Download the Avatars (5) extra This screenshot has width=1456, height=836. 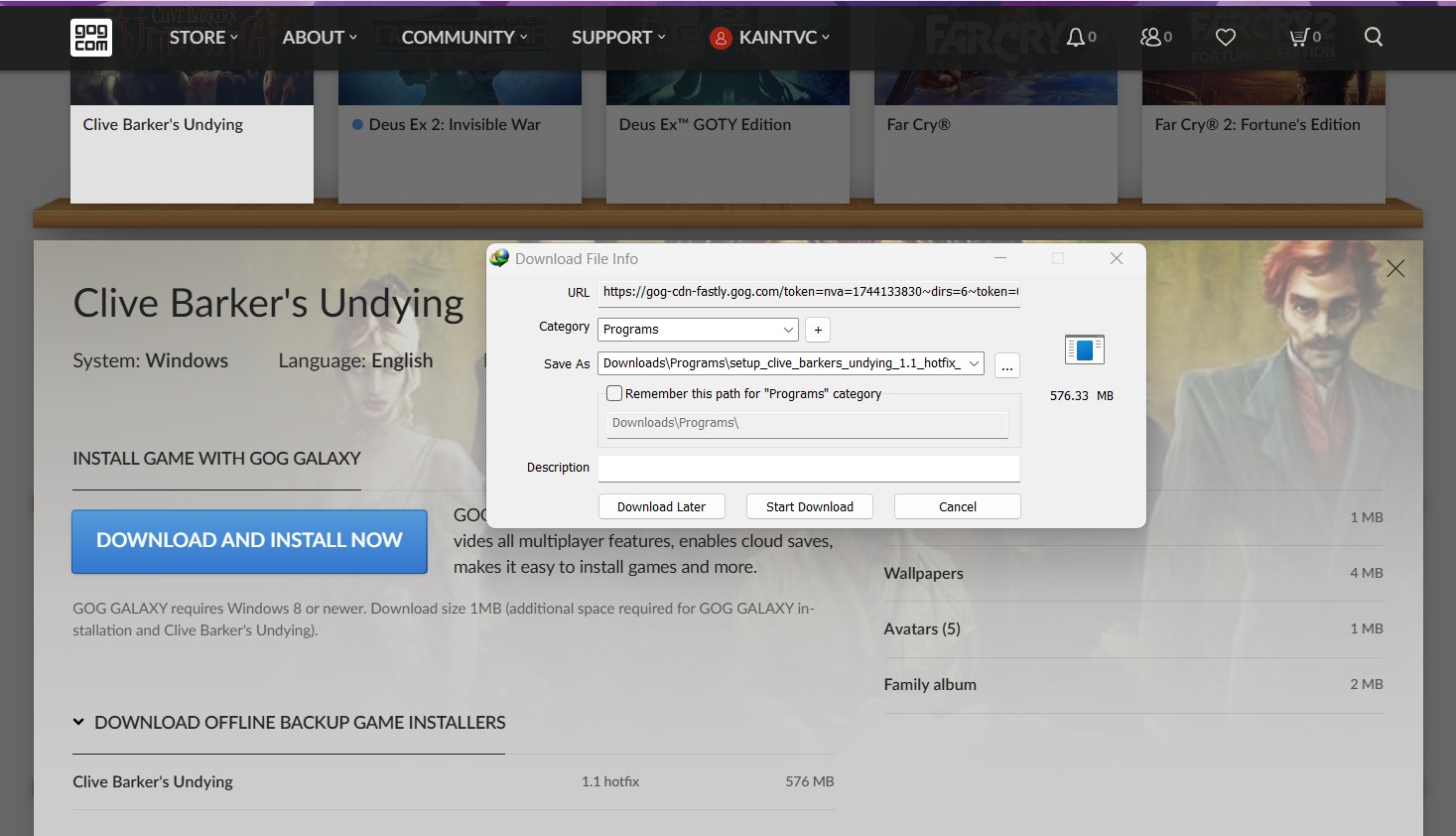(x=1133, y=629)
